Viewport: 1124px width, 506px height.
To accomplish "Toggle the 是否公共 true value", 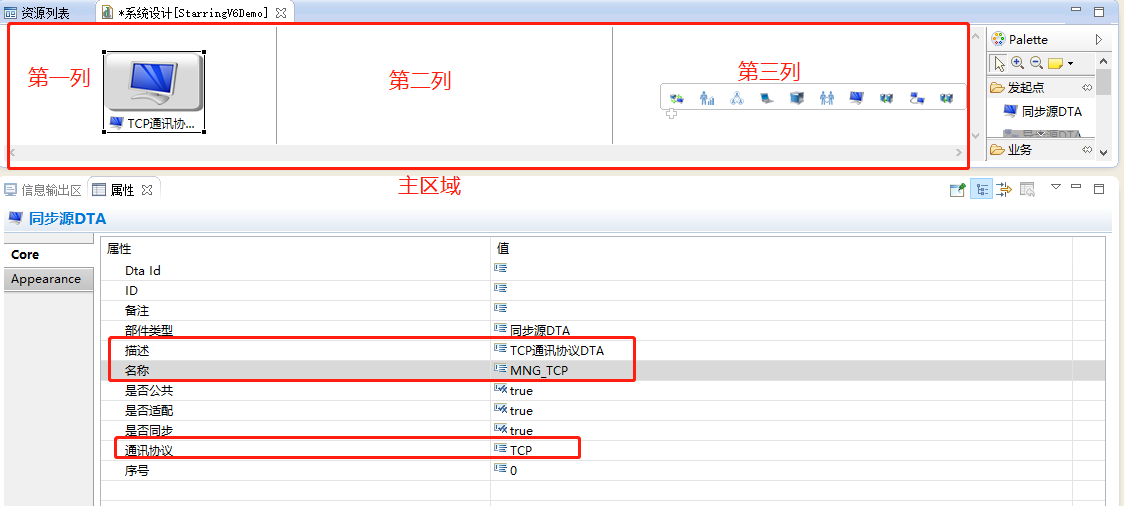I will [x=781, y=391].
